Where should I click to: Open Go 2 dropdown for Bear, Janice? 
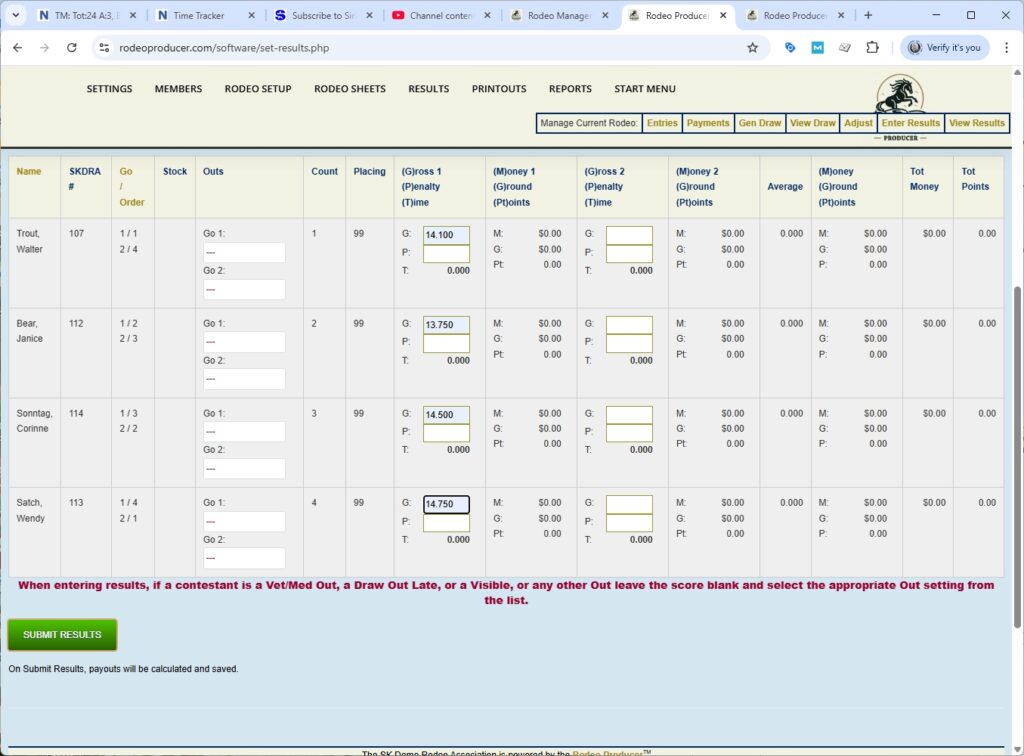click(x=243, y=378)
